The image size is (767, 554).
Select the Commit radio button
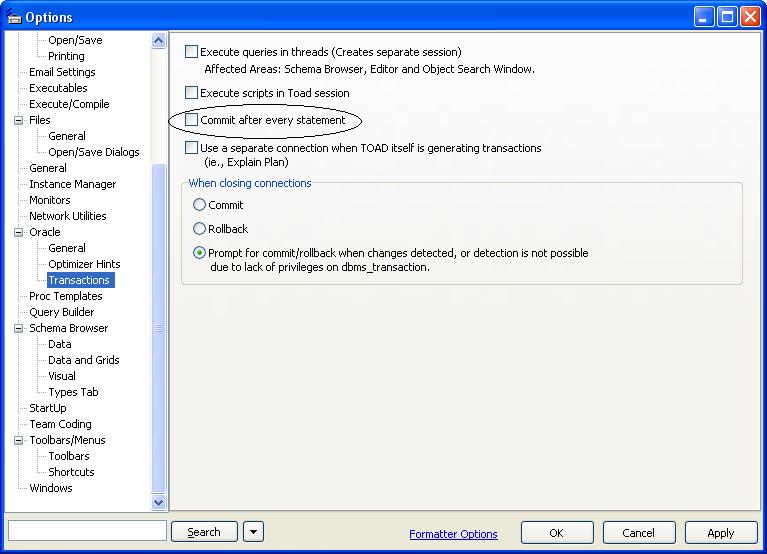coord(199,205)
